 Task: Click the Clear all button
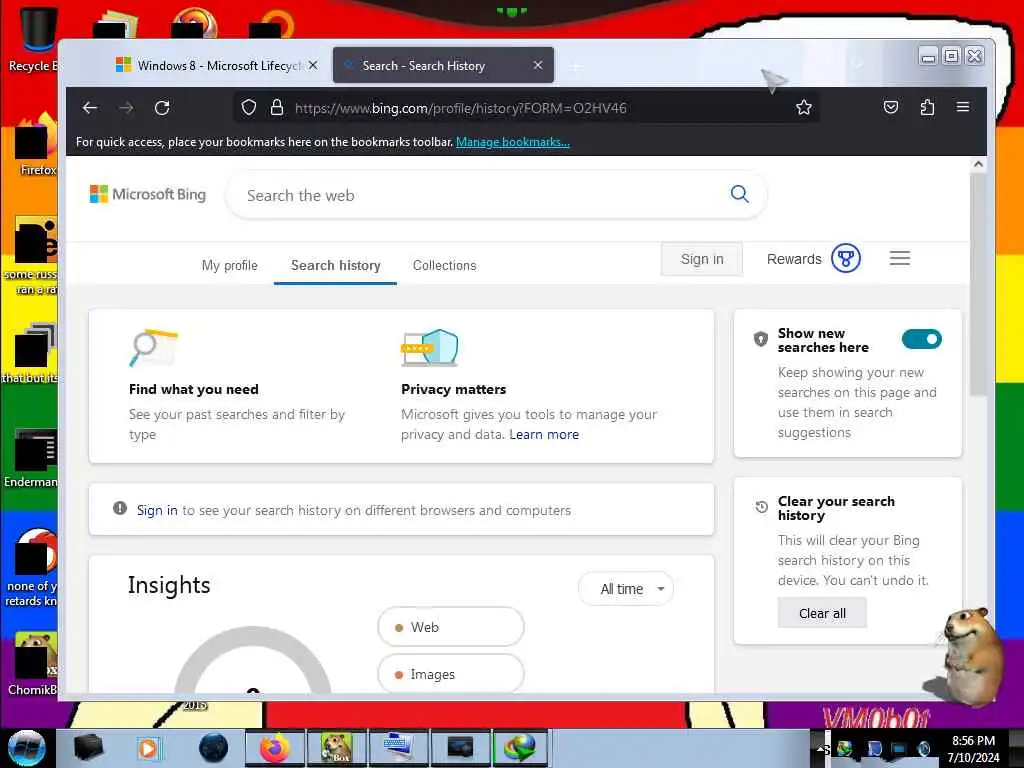tap(822, 613)
